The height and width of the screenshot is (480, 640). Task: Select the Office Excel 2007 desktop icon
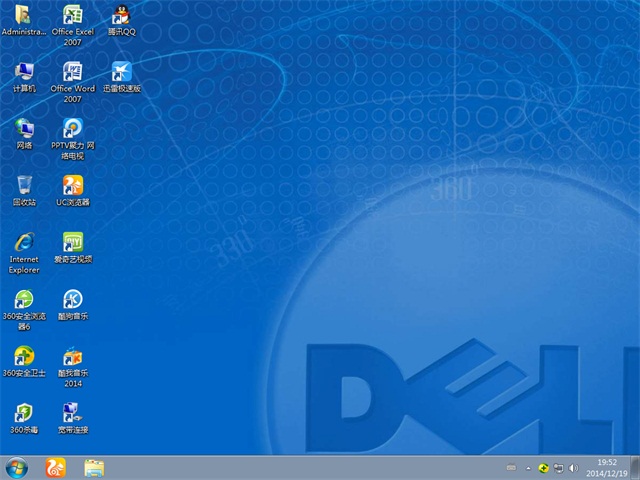click(73, 15)
